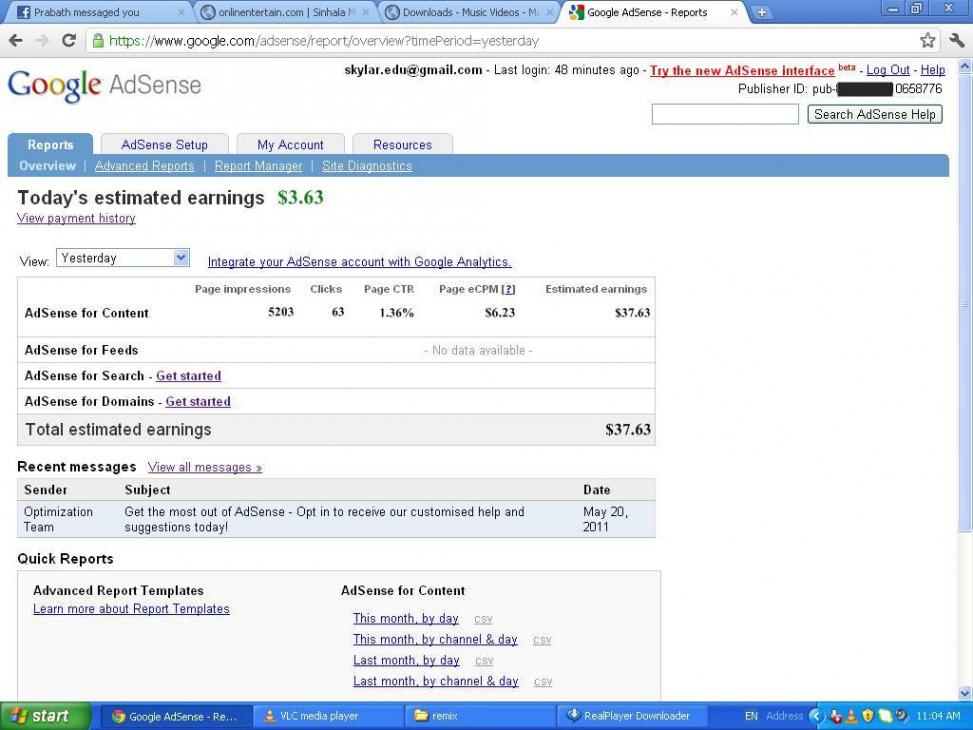Close the Downloads - Music Videos tab
The height and width of the screenshot is (730, 973).
click(549, 12)
